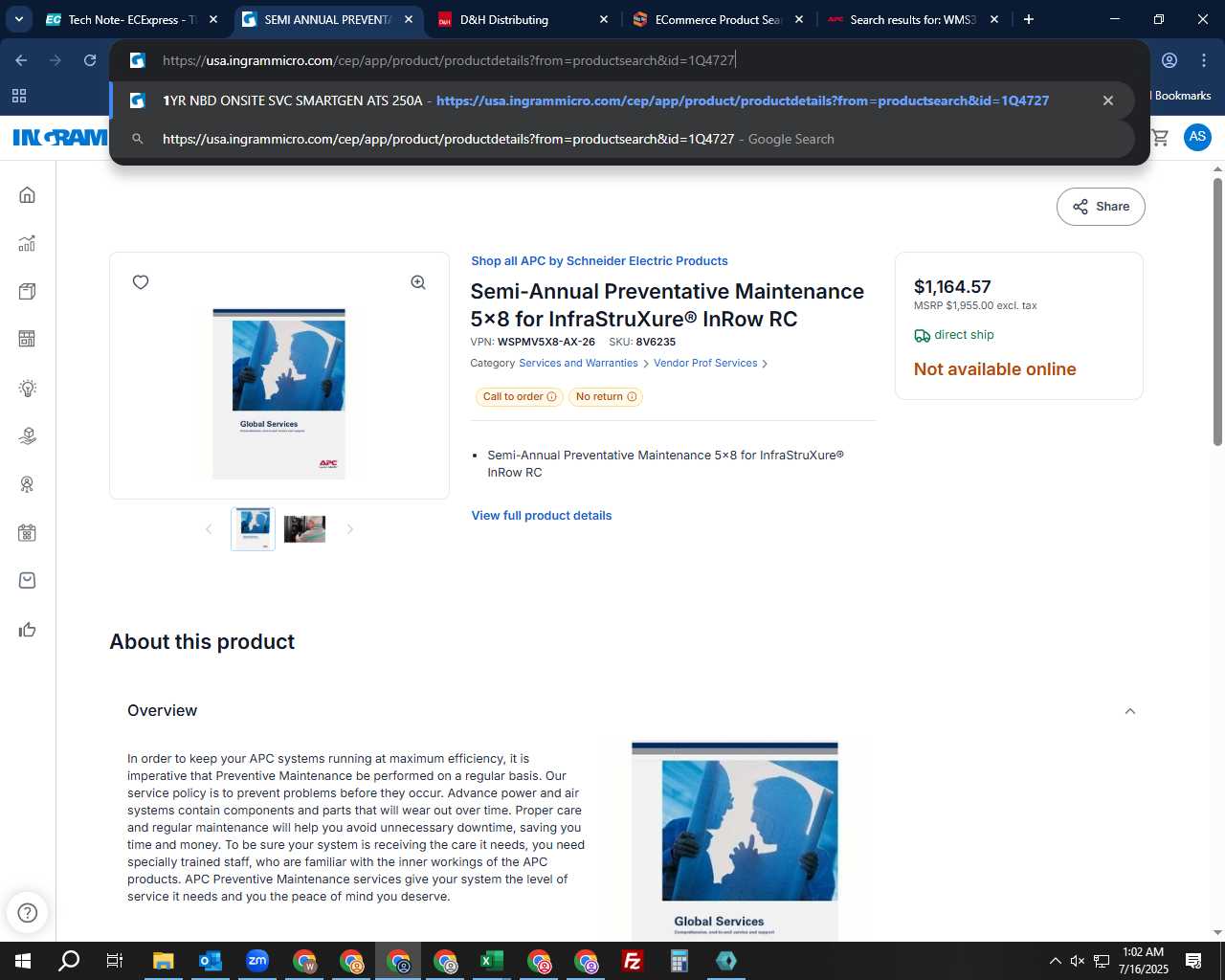The width and height of the screenshot is (1225, 980).
Task: Click chevron after Vendor Prof Services
Action: pos(765,364)
